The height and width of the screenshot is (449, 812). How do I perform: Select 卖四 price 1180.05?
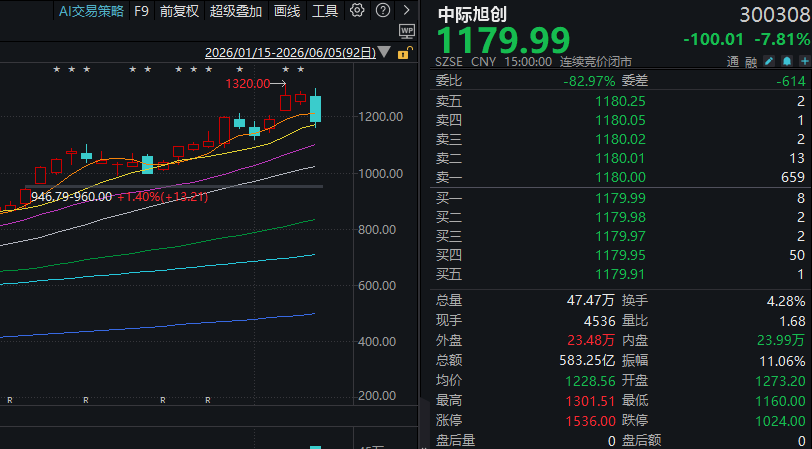pos(620,120)
